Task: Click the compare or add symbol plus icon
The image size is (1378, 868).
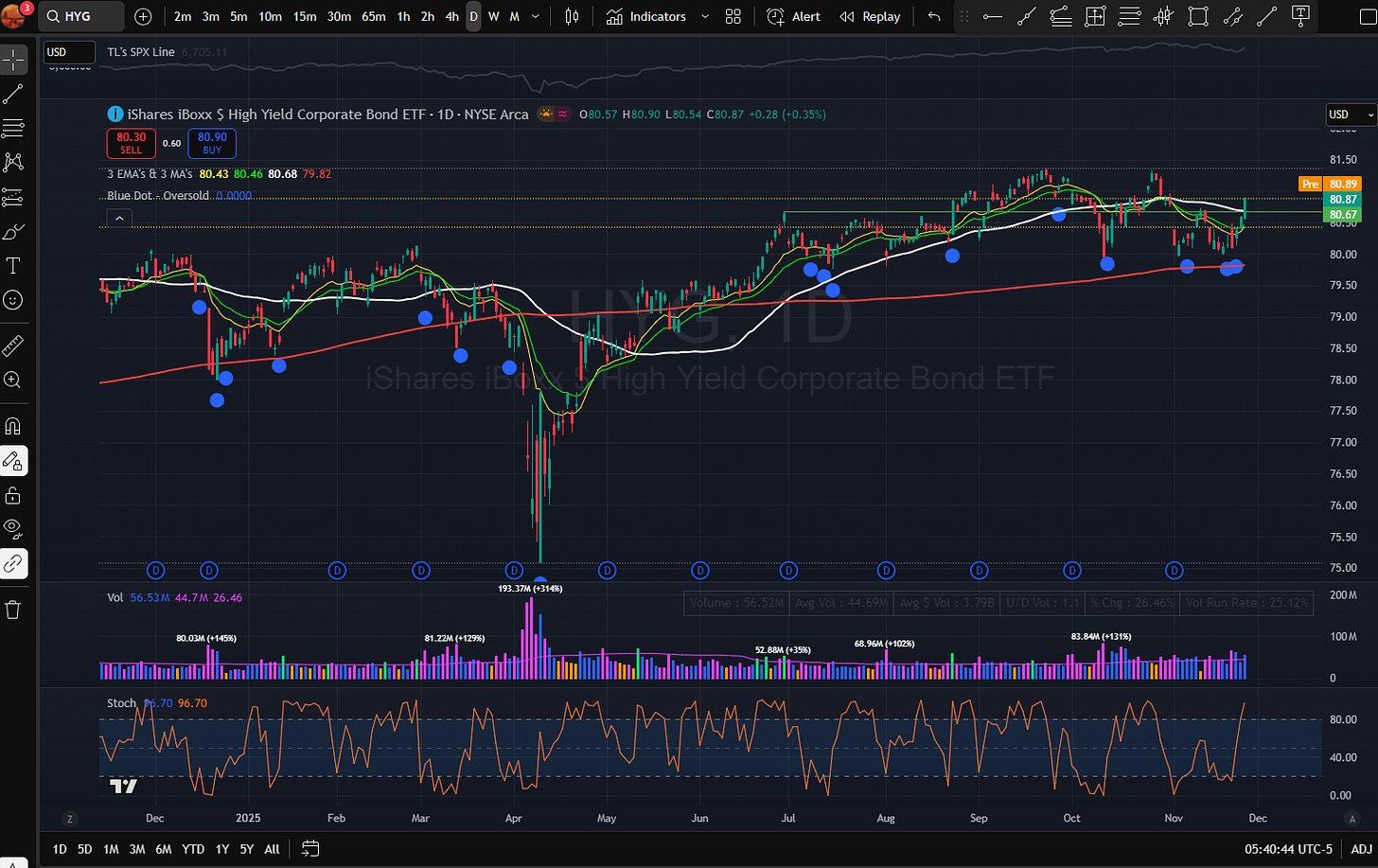Action: click(143, 16)
